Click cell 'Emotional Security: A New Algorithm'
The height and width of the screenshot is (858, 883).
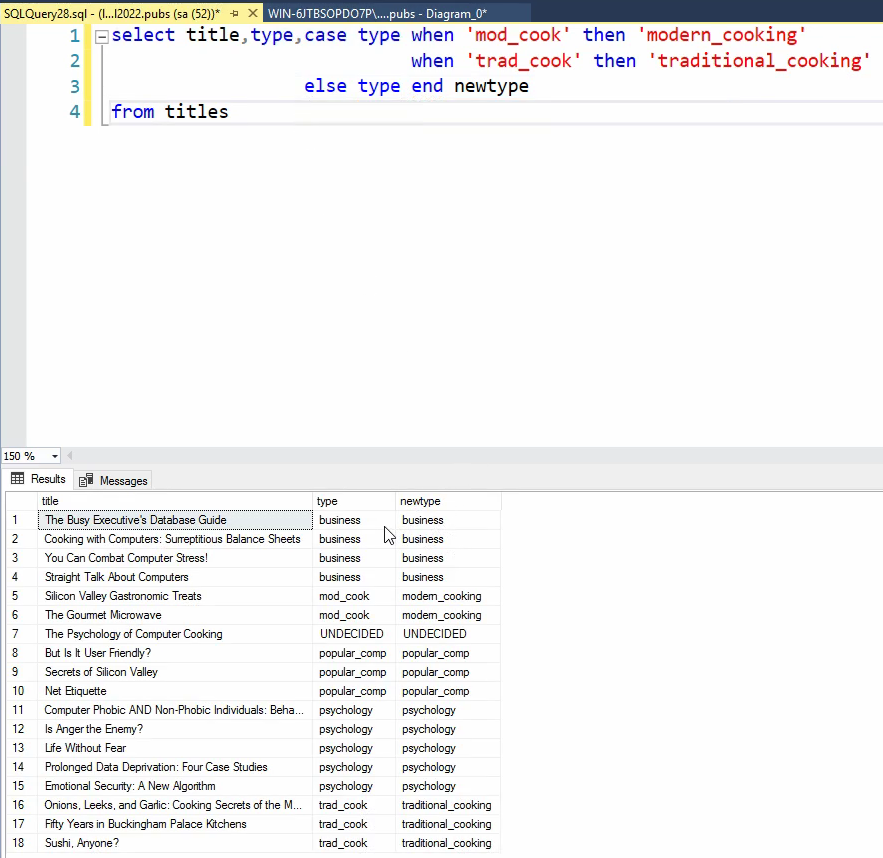point(175,786)
